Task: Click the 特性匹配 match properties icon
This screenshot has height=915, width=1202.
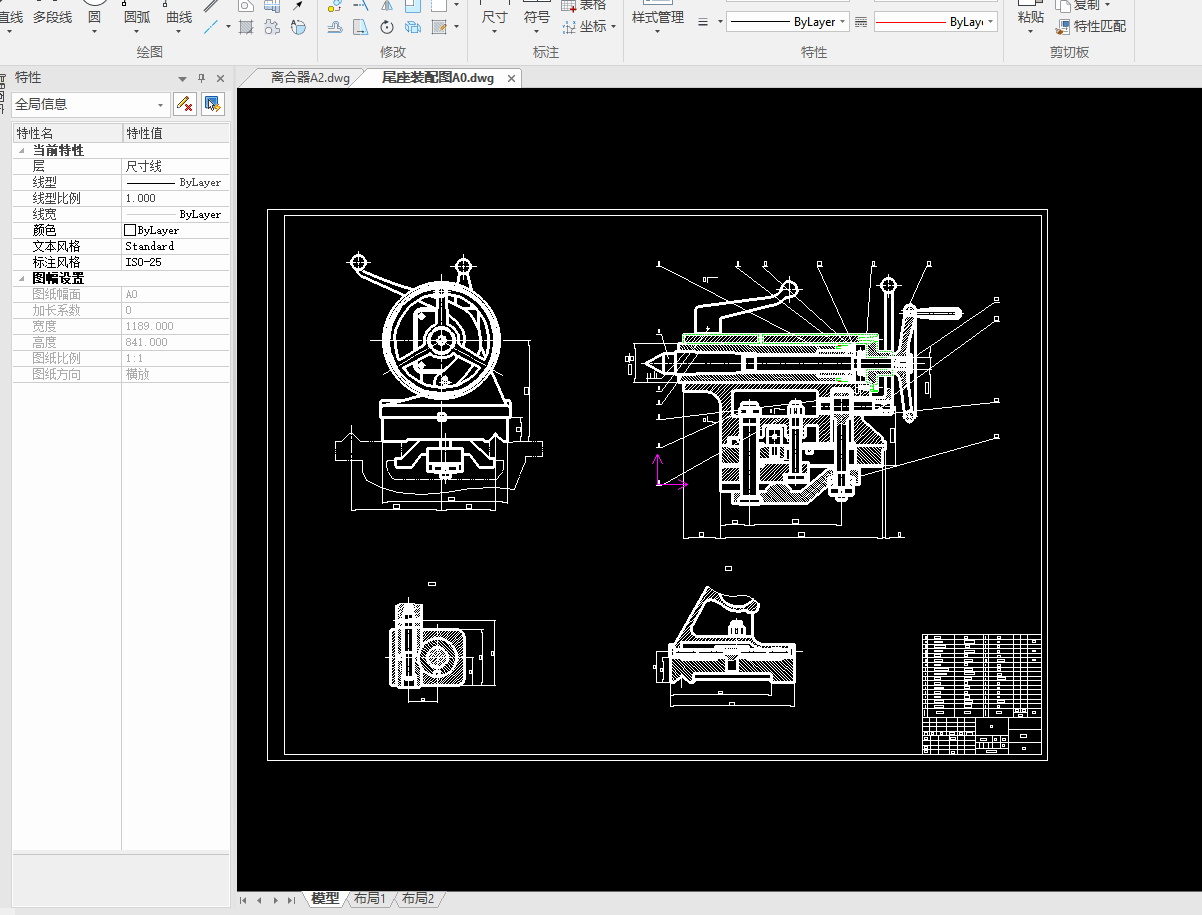Action: click(1063, 26)
